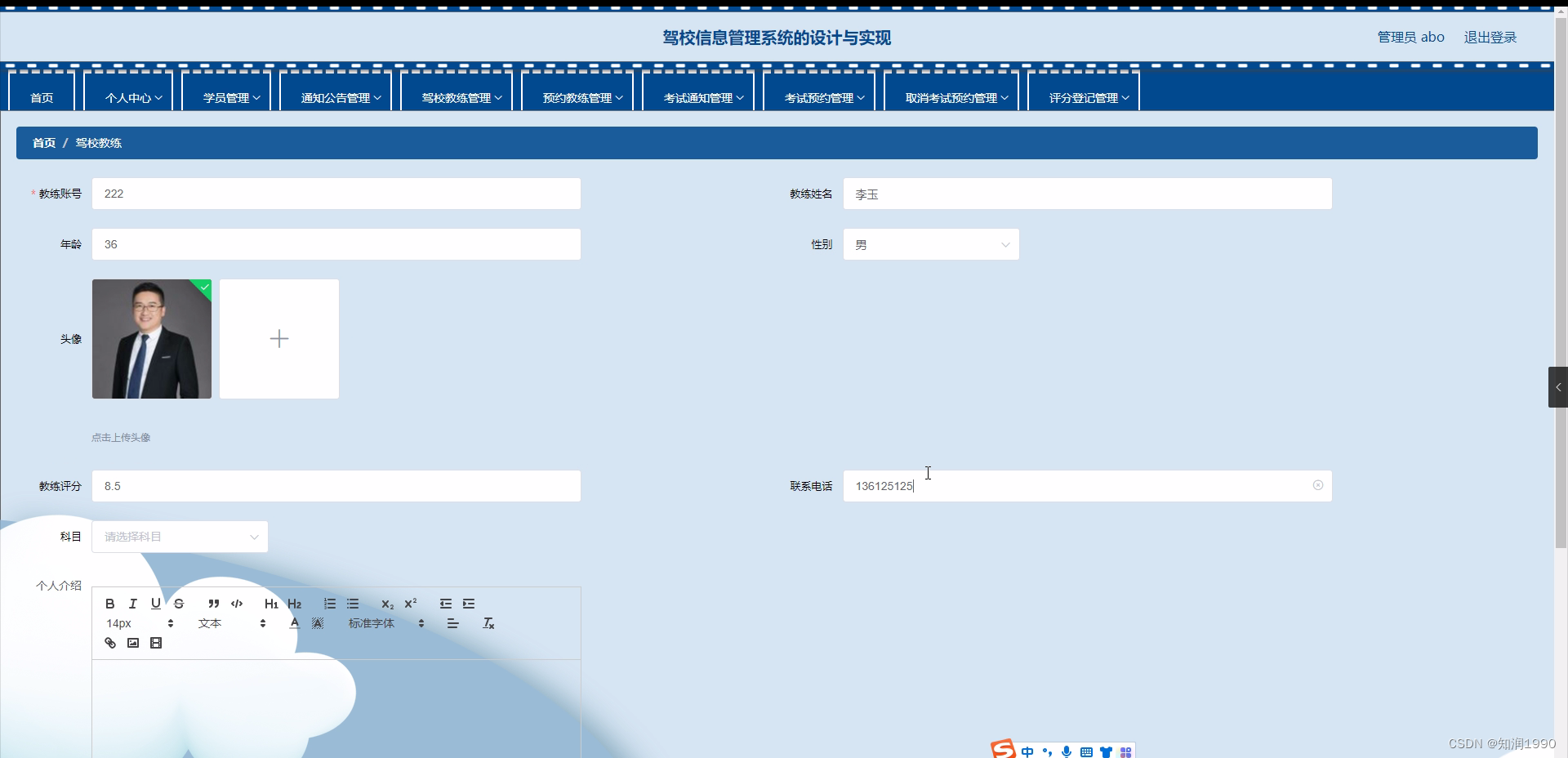
Task: Open the 性别 gender dropdown
Action: [930, 243]
